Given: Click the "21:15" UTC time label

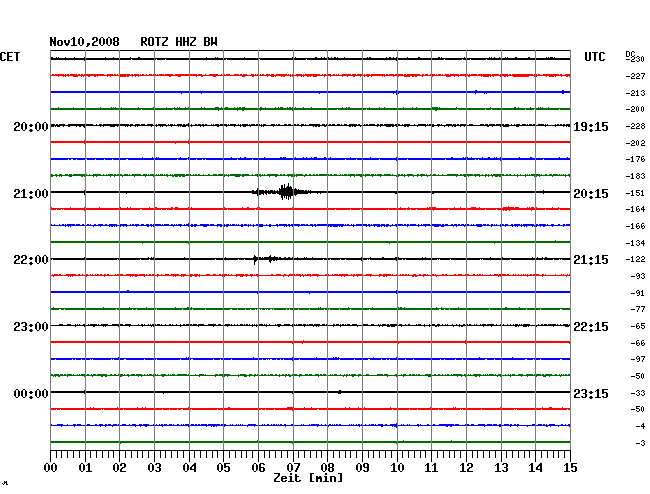Looking at the screenshot, I should pyautogui.click(x=591, y=260).
